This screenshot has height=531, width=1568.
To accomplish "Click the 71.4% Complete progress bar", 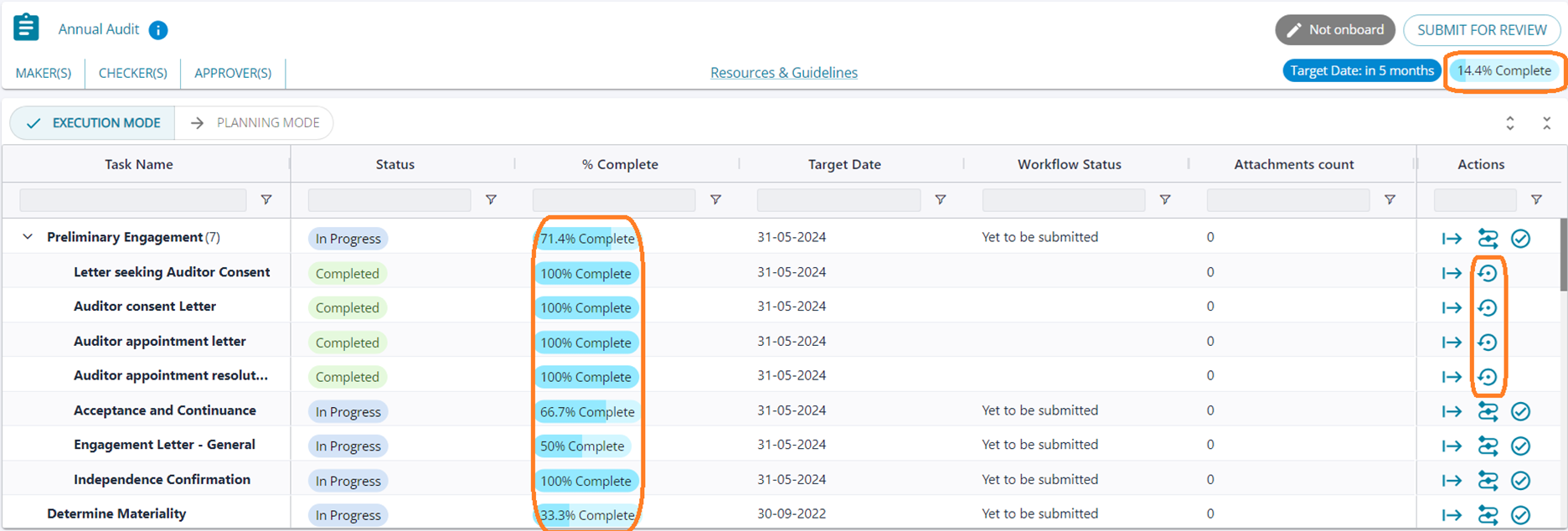I will [x=586, y=239].
